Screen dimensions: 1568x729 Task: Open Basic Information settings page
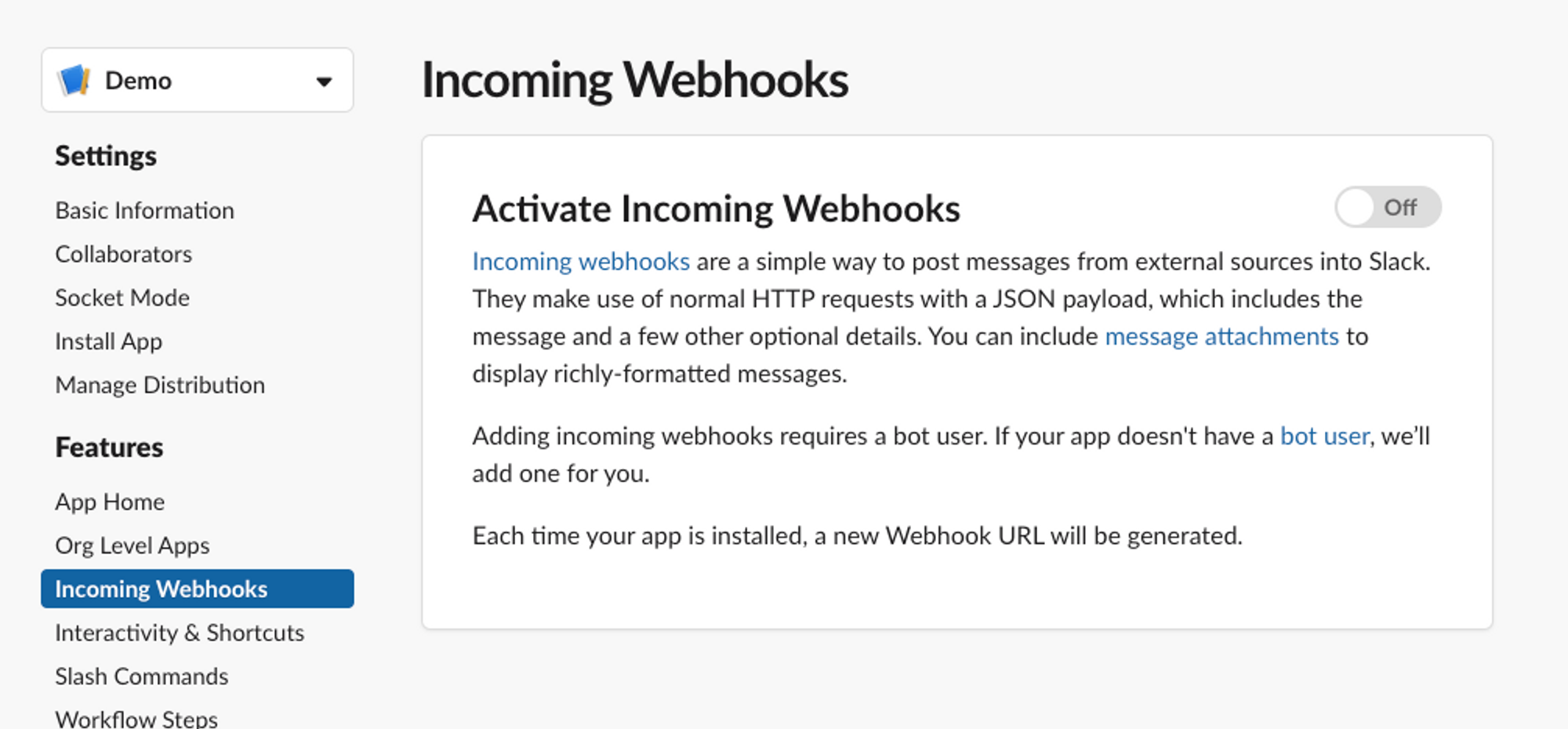coord(144,211)
